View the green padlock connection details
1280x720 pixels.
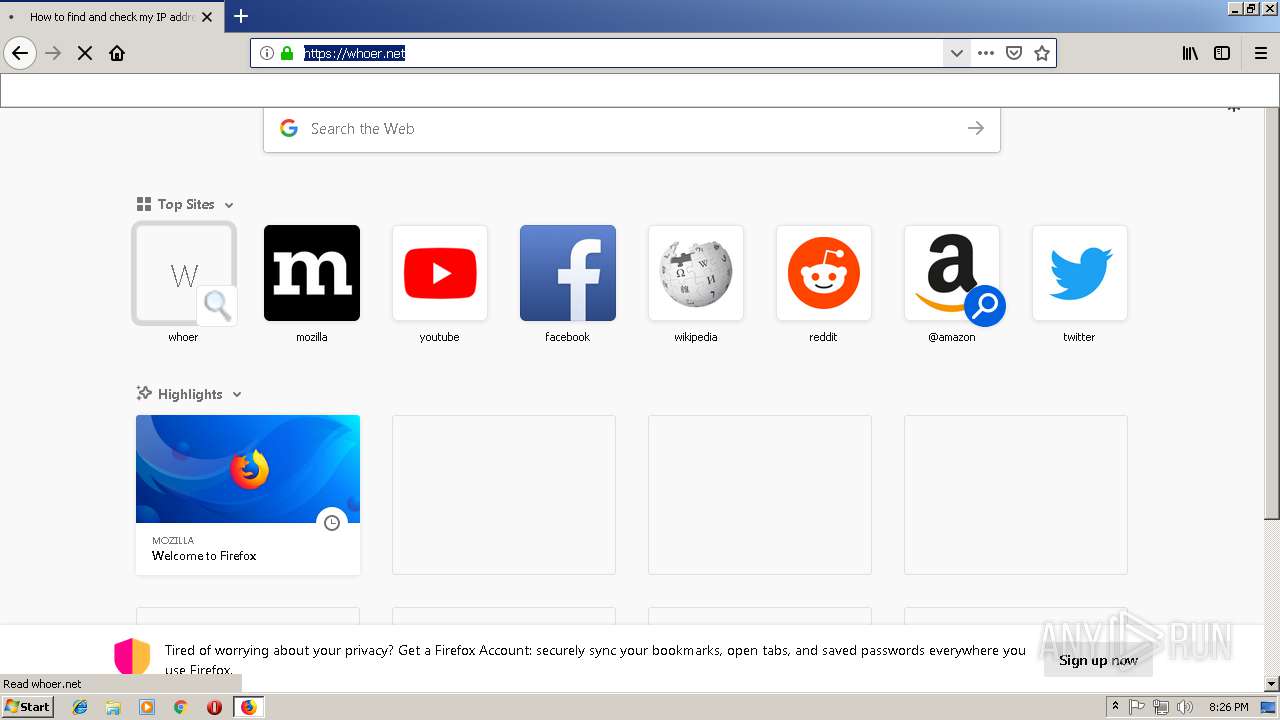[x=287, y=53]
